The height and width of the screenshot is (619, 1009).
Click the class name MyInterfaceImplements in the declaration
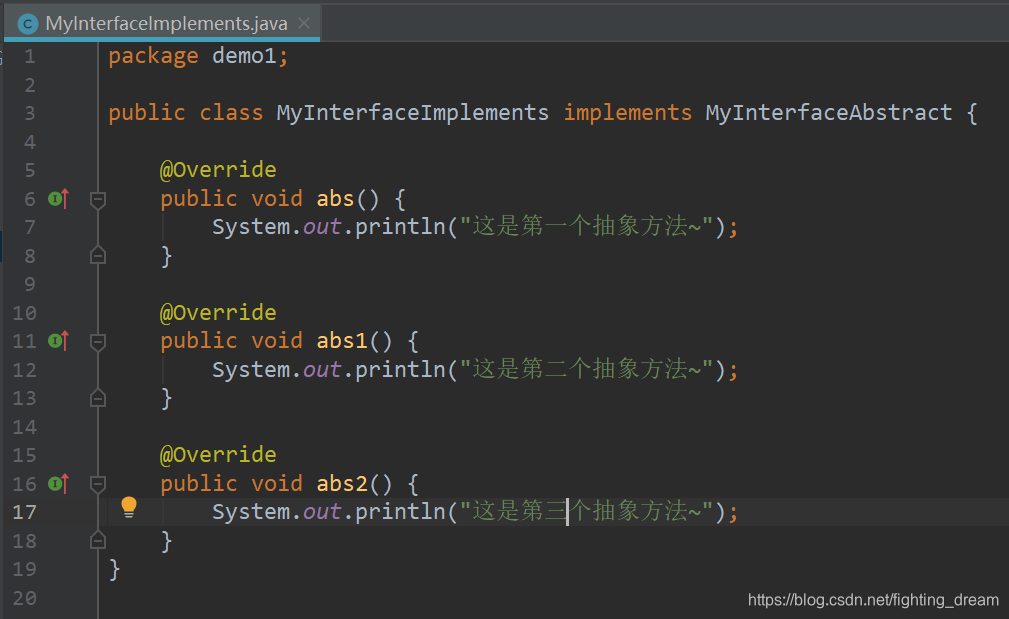click(412, 113)
